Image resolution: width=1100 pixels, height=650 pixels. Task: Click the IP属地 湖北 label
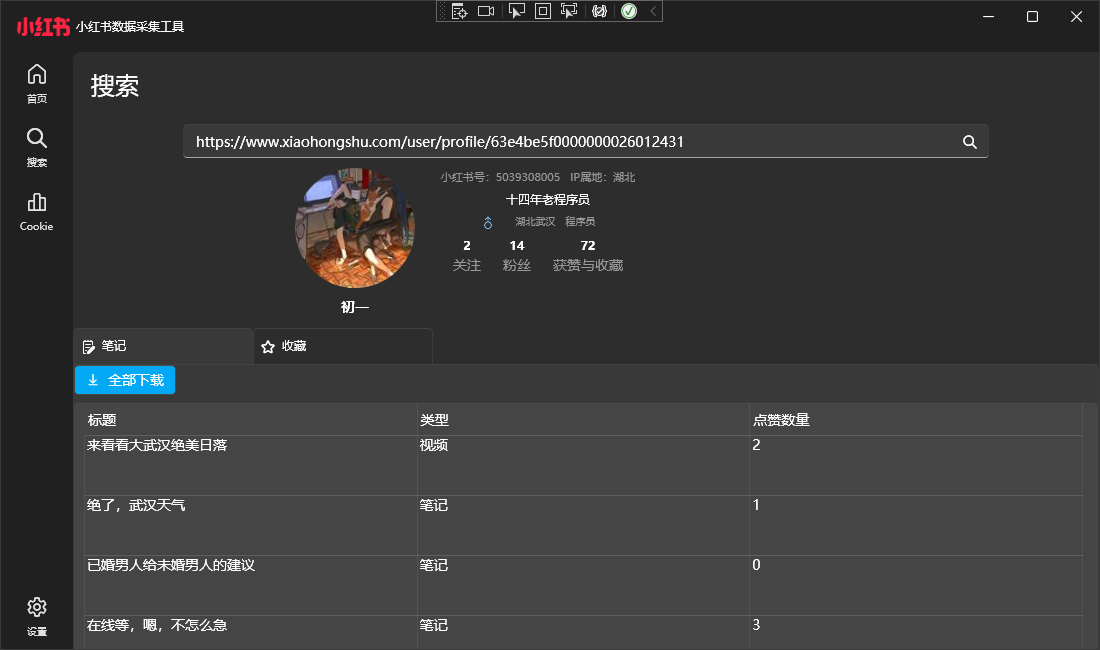coord(603,177)
